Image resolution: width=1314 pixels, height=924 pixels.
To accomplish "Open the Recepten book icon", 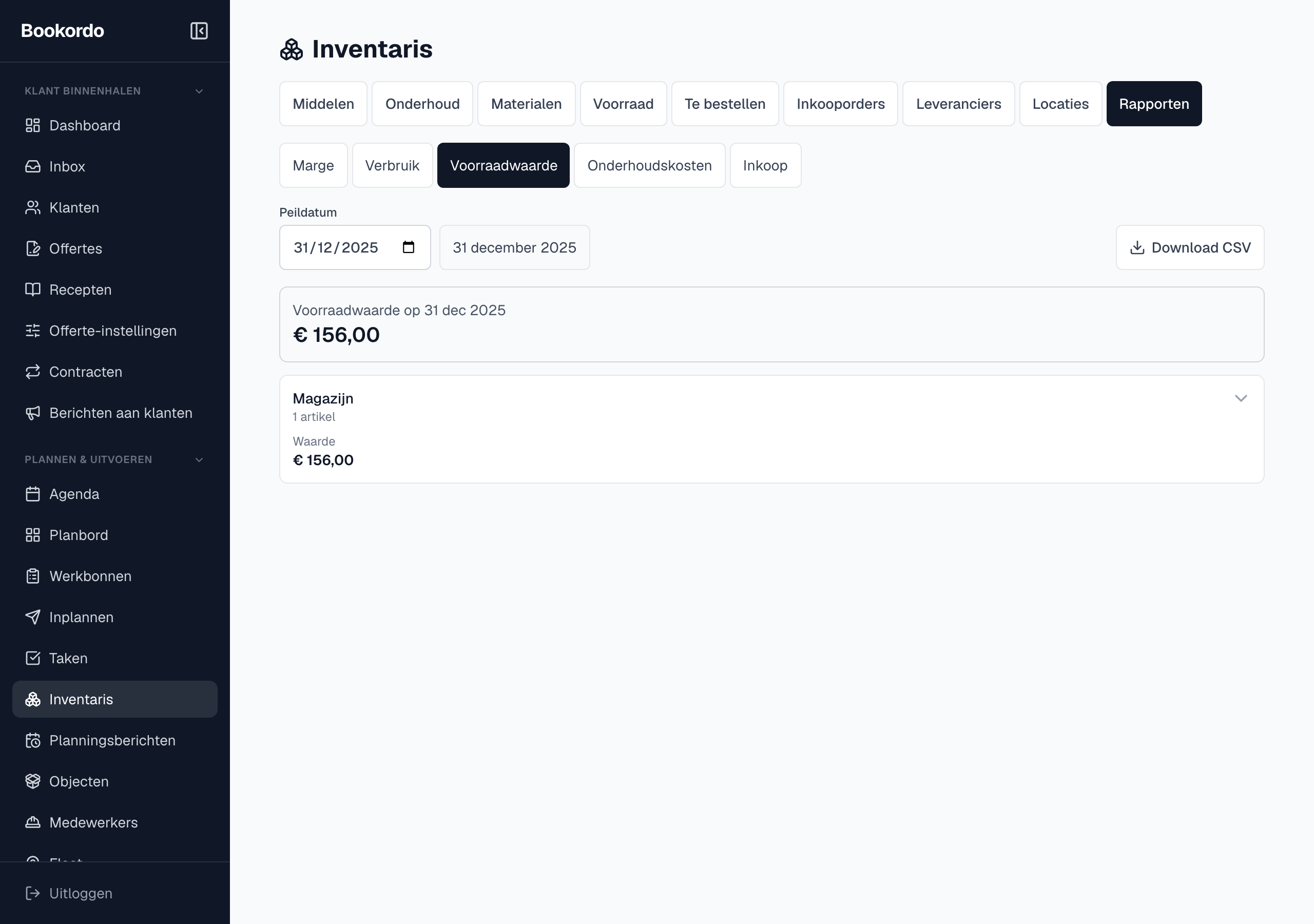I will [33, 290].
